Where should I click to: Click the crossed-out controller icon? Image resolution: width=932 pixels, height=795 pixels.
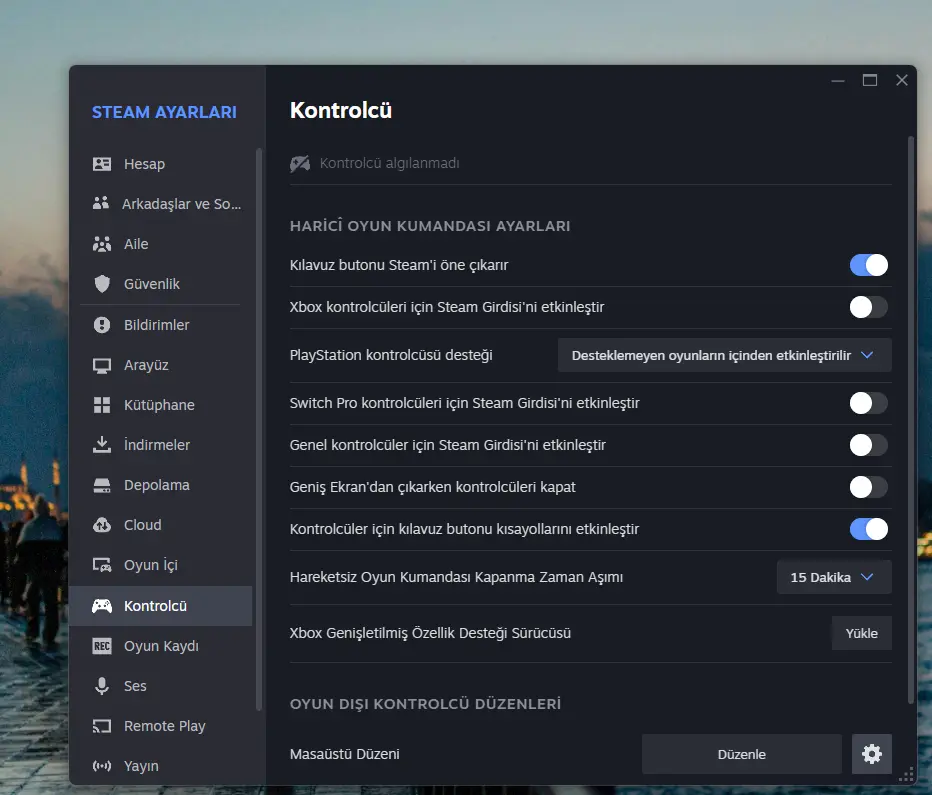click(x=300, y=163)
